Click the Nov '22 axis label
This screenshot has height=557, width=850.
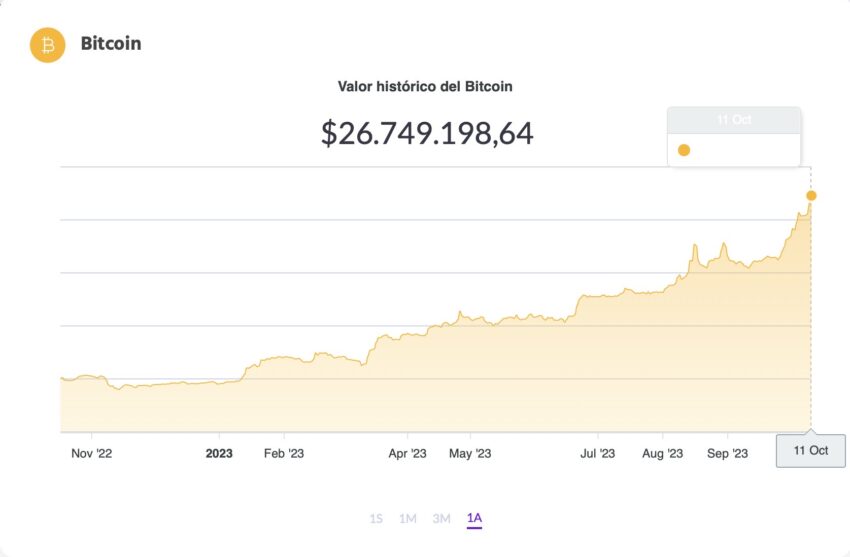[91, 453]
